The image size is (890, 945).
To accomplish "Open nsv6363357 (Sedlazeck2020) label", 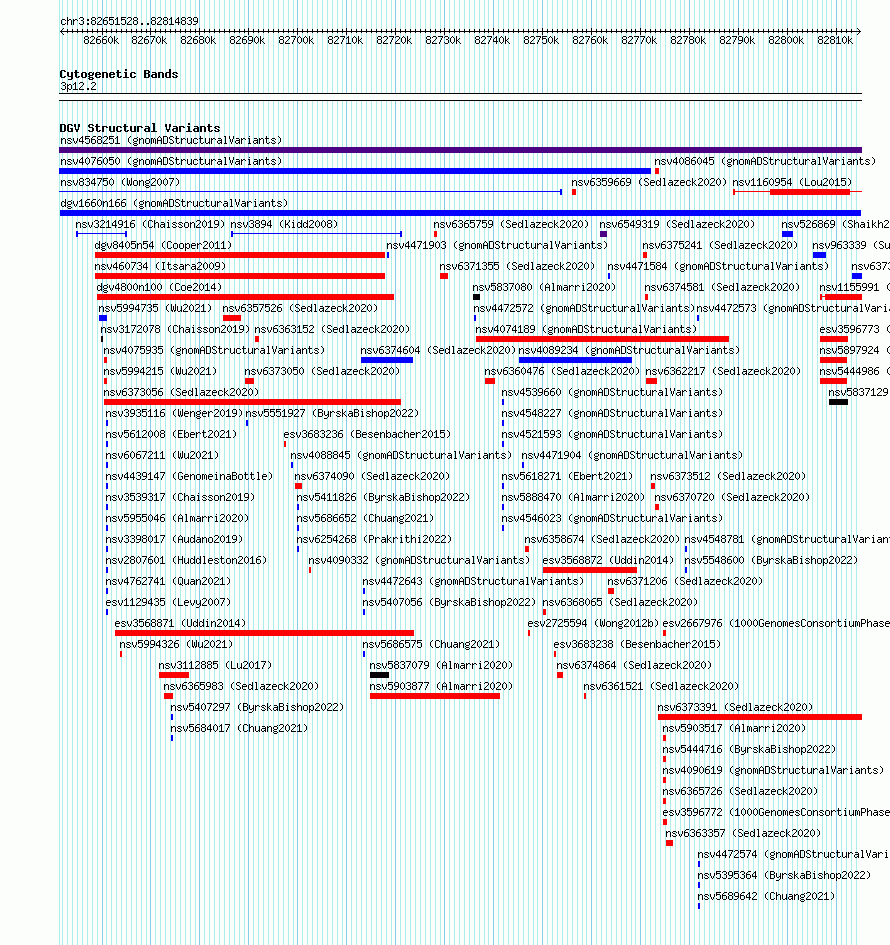I will point(743,833).
